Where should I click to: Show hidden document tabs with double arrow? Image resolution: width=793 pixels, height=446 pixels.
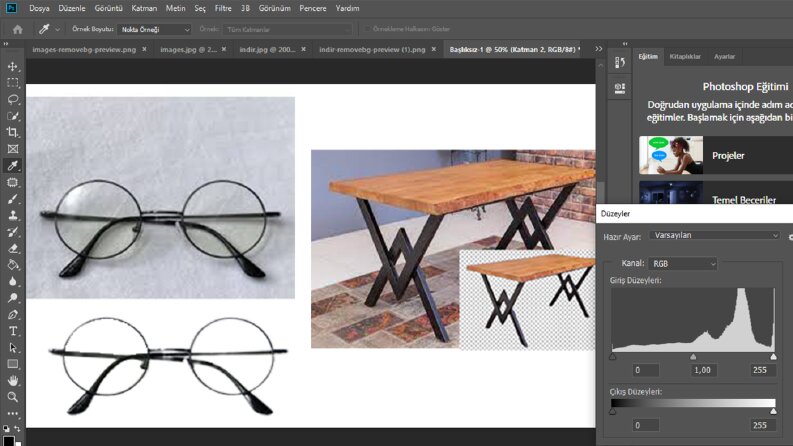(599, 49)
